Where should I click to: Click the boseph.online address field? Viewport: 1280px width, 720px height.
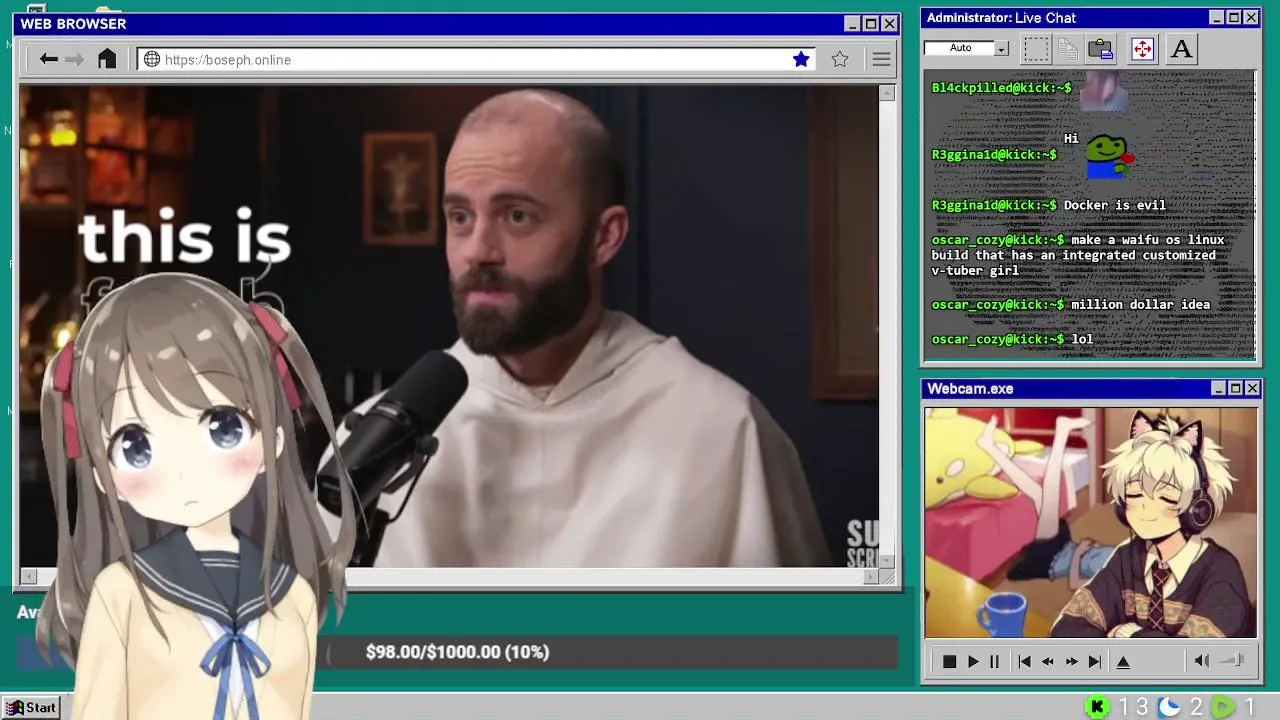(475, 60)
